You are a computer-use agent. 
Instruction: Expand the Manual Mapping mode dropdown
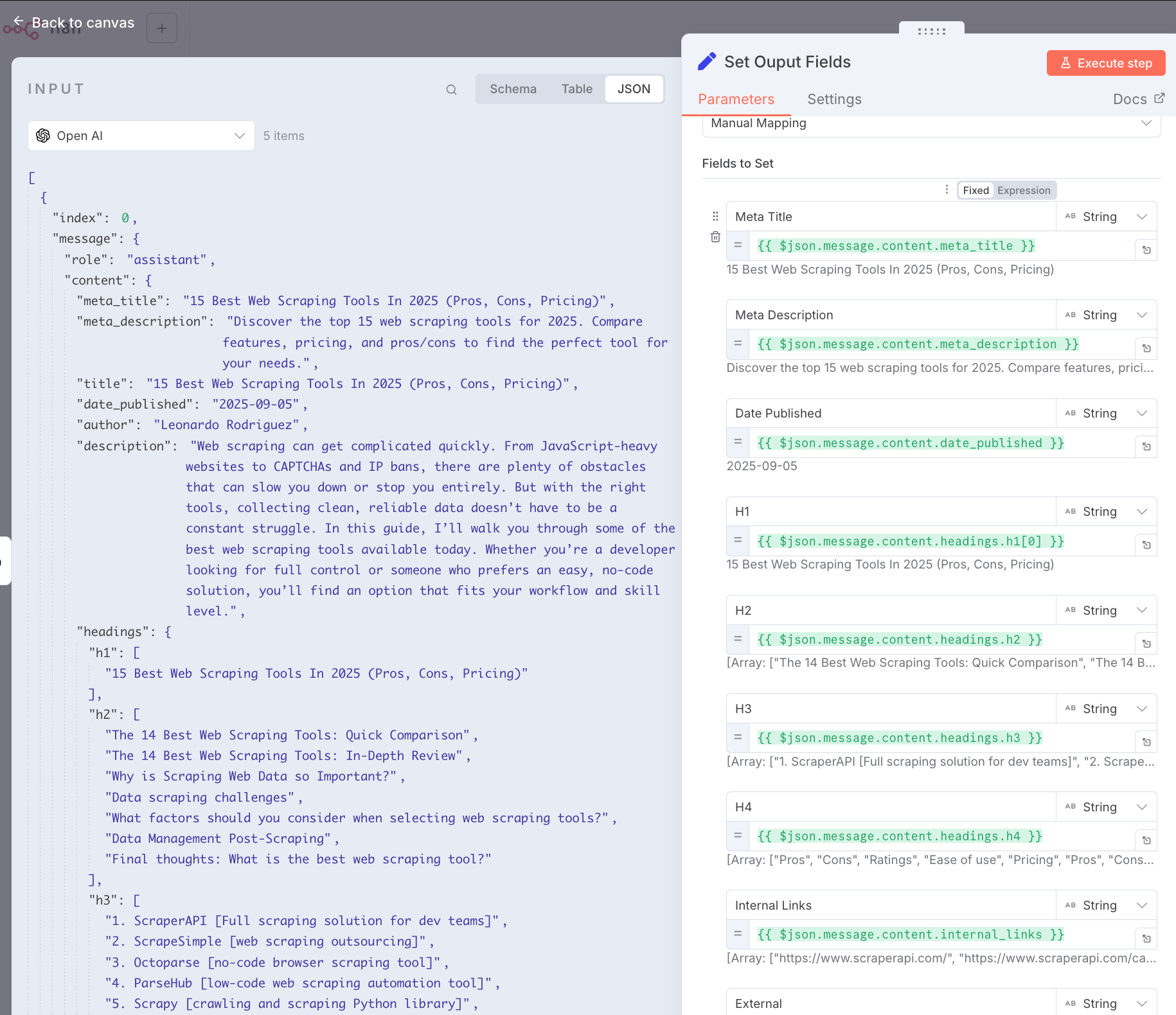point(931,123)
